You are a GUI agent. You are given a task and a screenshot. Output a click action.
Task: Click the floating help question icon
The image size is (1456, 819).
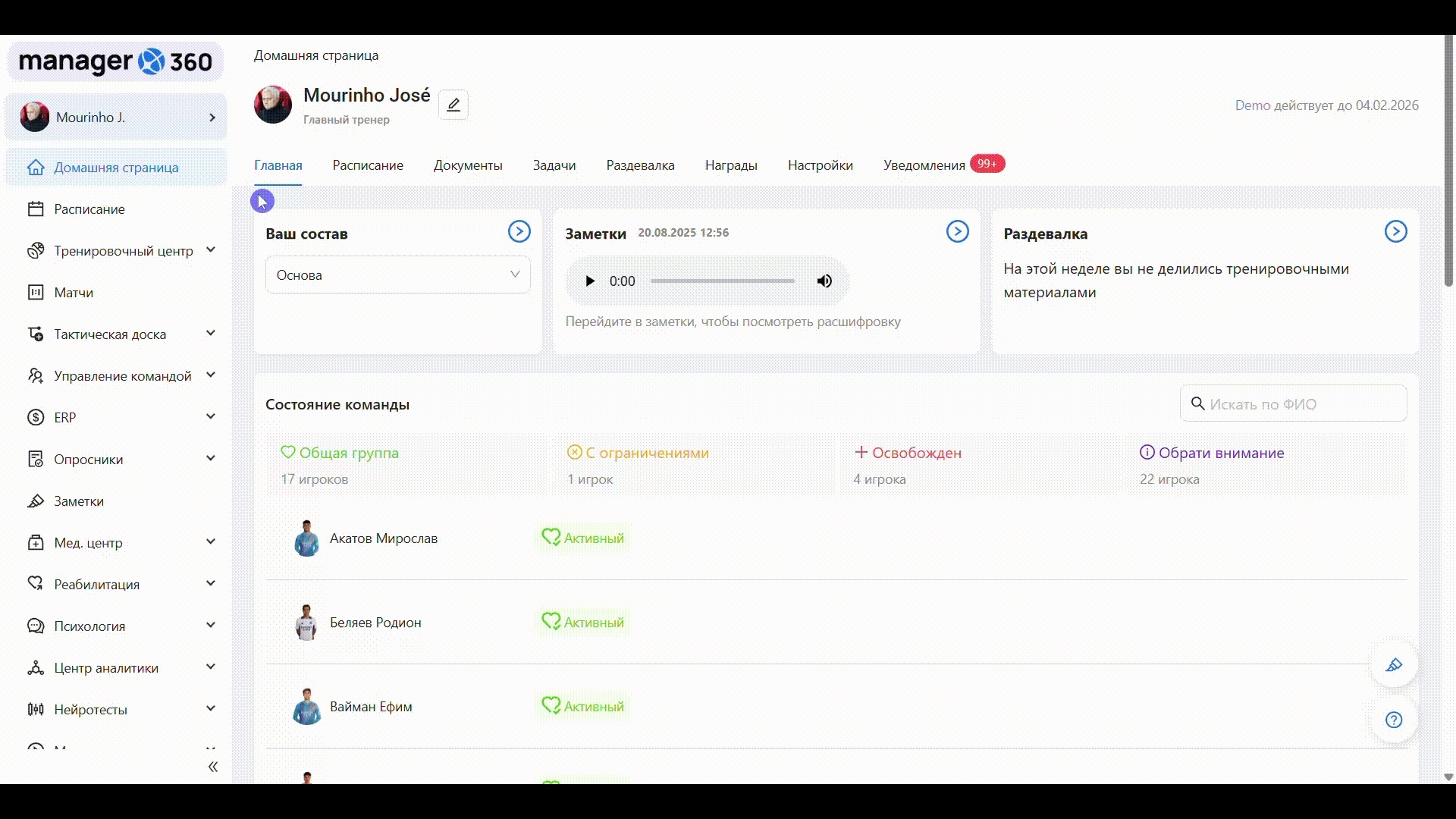click(x=1394, y=720)
